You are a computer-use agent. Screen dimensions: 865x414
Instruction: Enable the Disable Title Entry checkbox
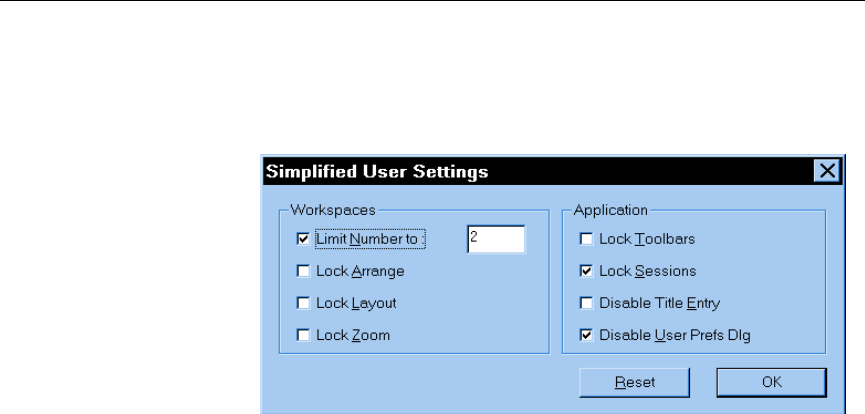pyautogui.click(x=585, y=302)
